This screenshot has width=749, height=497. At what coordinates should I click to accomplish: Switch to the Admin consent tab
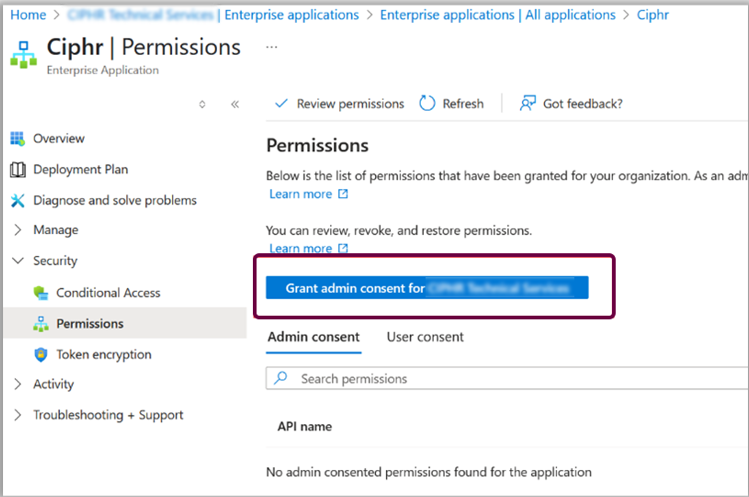click(313, 337)
